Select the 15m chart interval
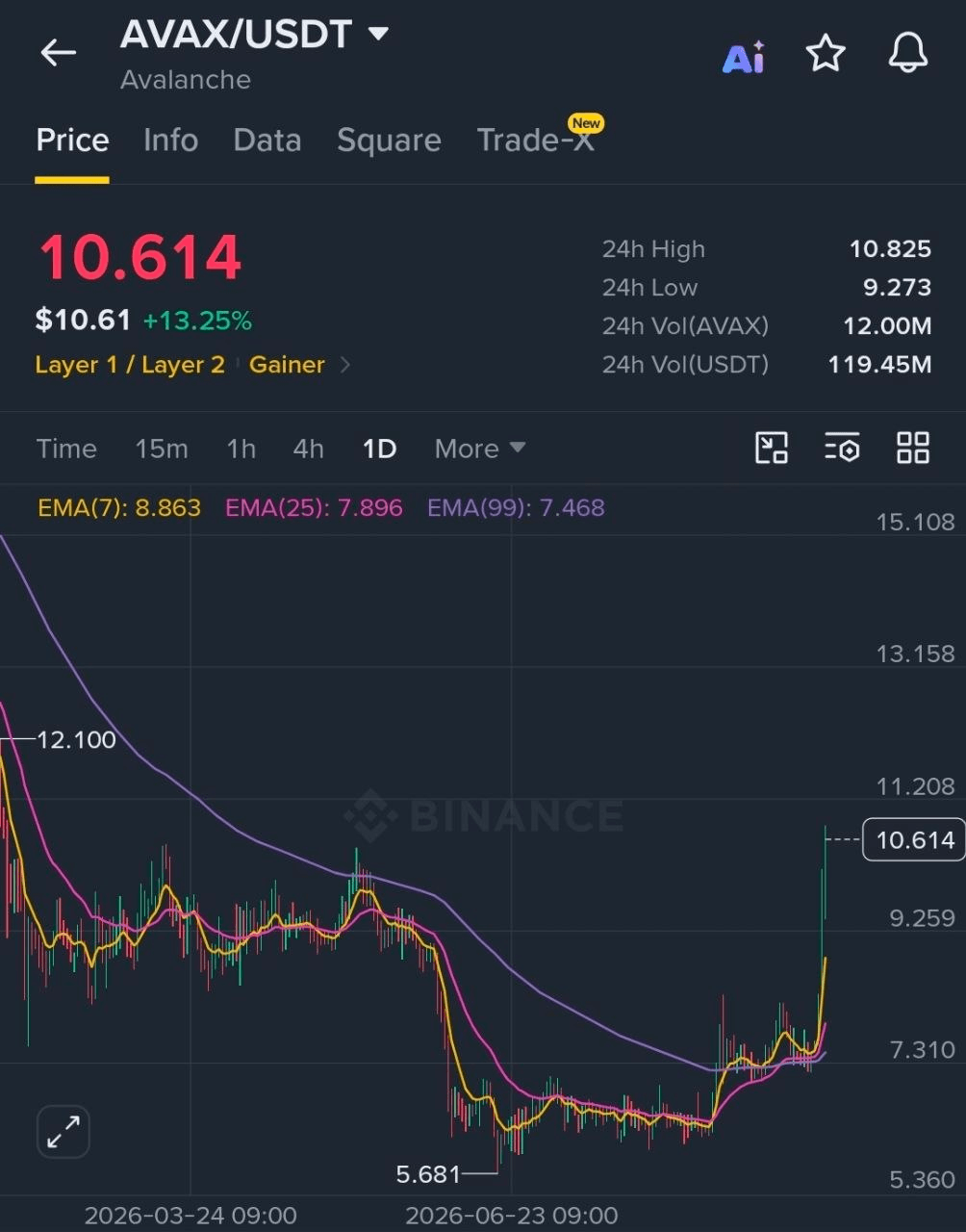Screen dimensions: 966x1232 click(x=162, y=449)
